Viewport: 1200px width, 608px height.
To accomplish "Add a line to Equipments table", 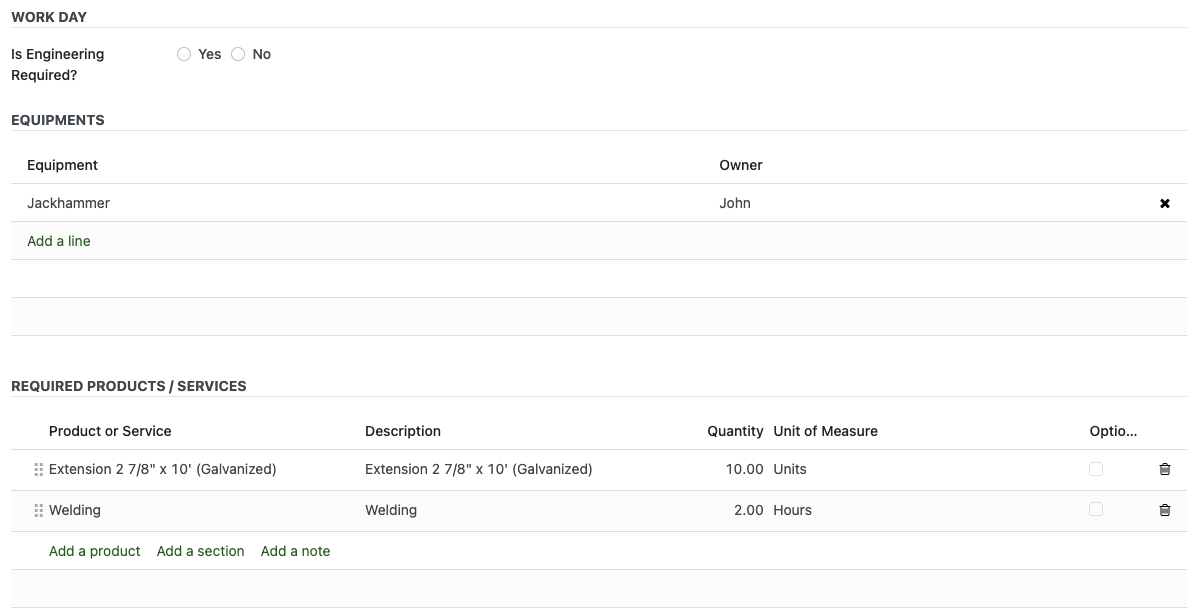I will click(59, 241).
